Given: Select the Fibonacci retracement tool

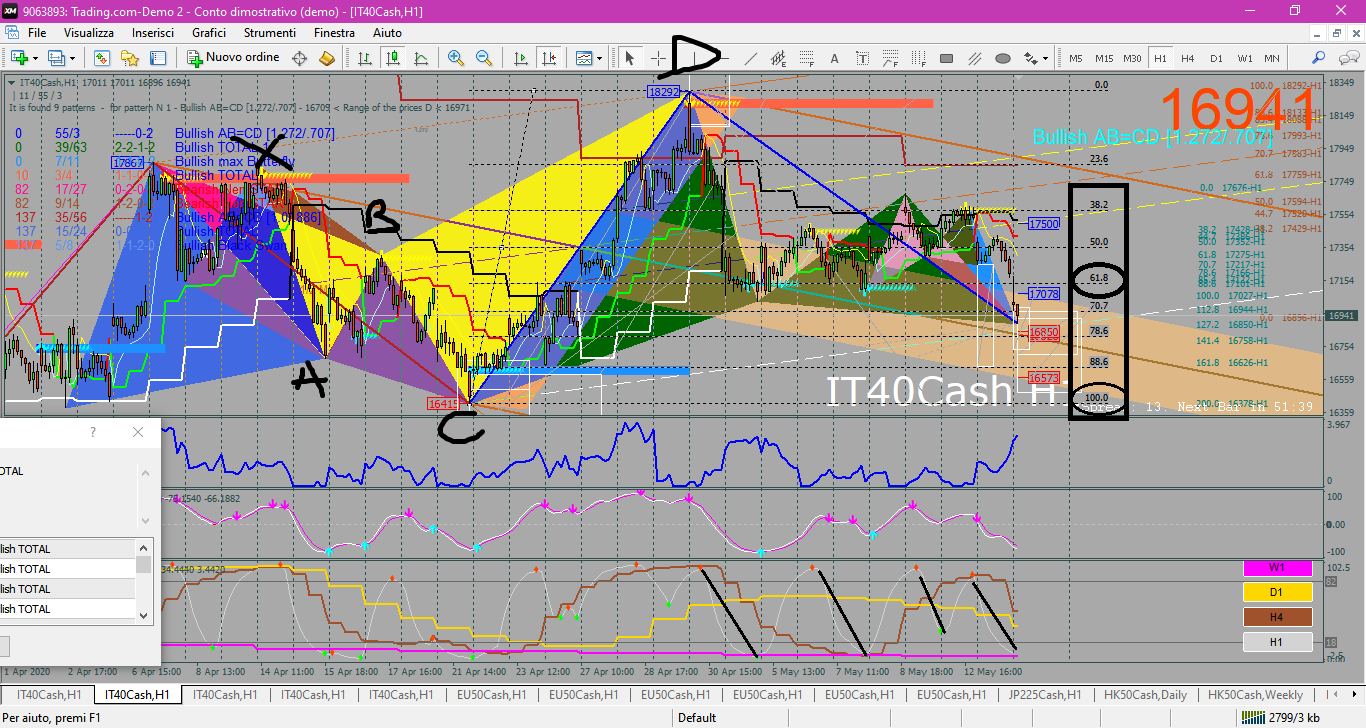Looking at the screenshot, I should [x=807, y=58].
